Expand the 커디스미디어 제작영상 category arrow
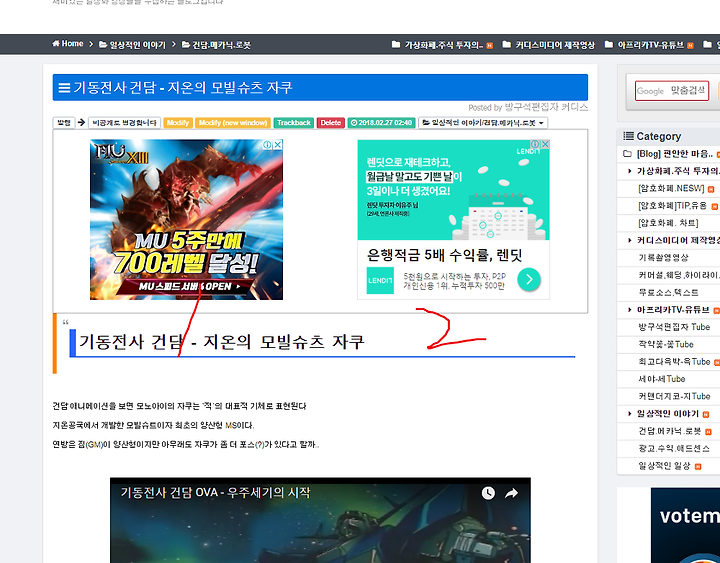The height and width of the screenshot is (563, 720). coord(630,240)
